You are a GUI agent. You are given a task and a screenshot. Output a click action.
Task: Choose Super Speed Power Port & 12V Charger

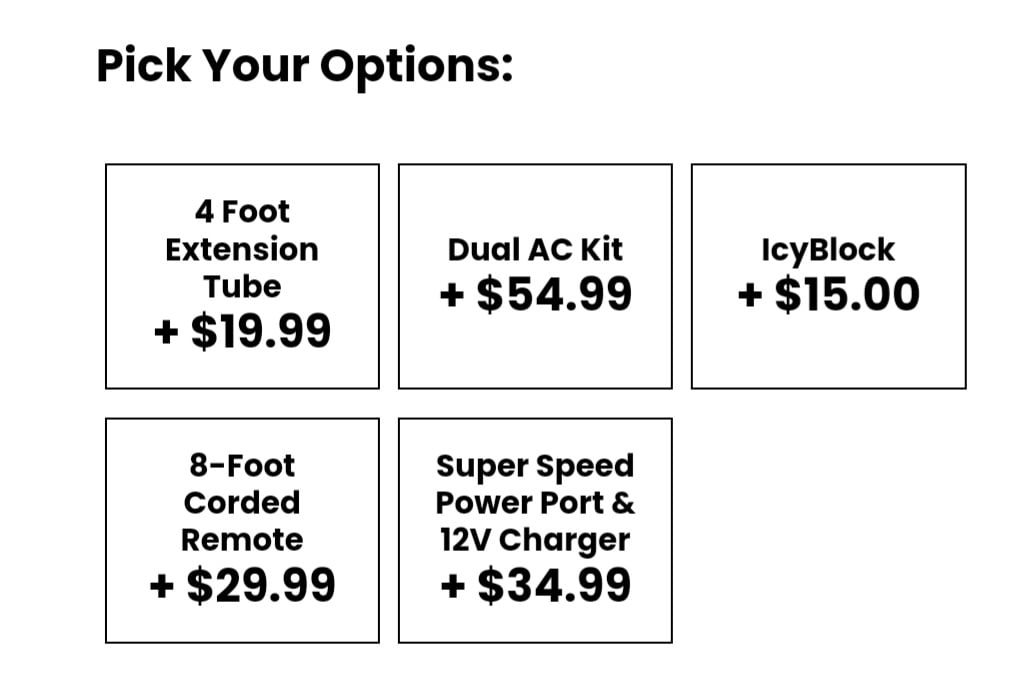(x=535, y=531)
